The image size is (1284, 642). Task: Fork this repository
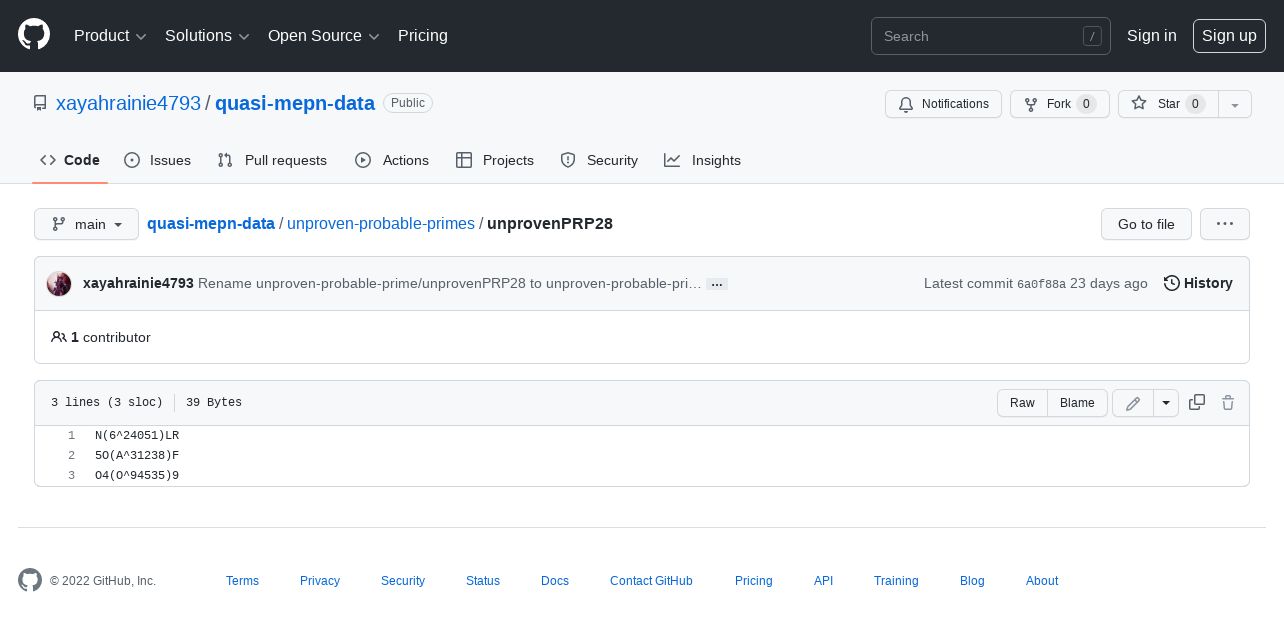(1059, 104)
